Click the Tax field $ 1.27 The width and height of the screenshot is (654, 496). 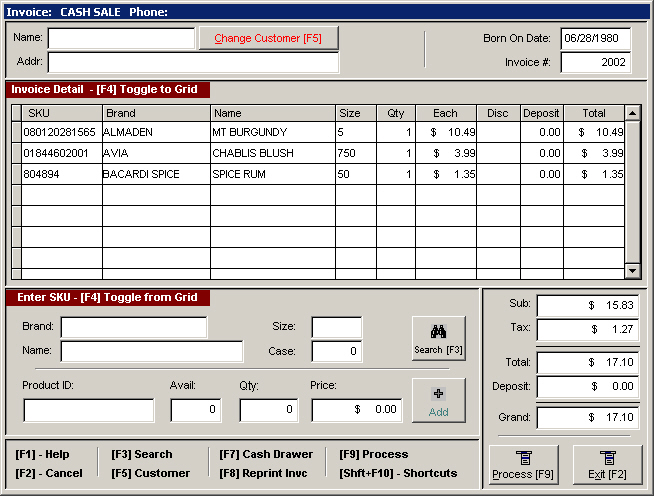pos(588,330)
